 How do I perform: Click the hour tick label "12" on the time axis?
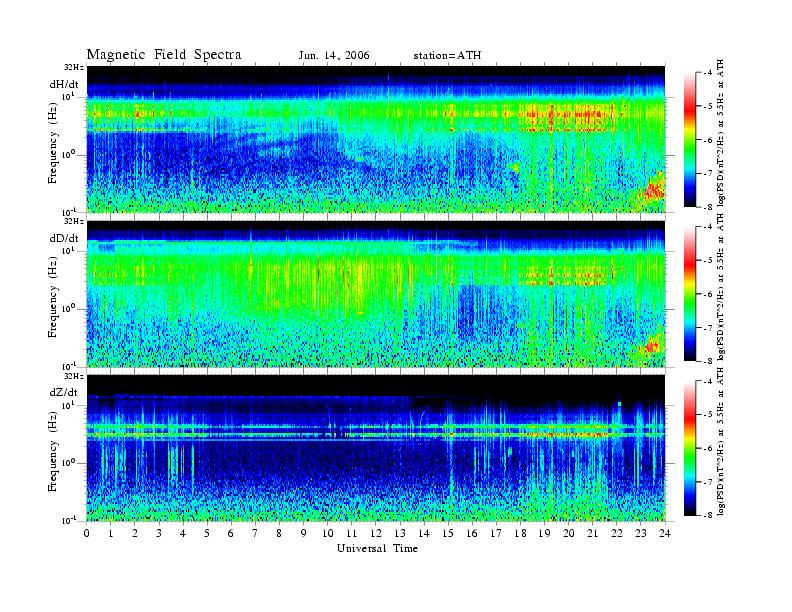pyautogui.click(x=376, y=533)
